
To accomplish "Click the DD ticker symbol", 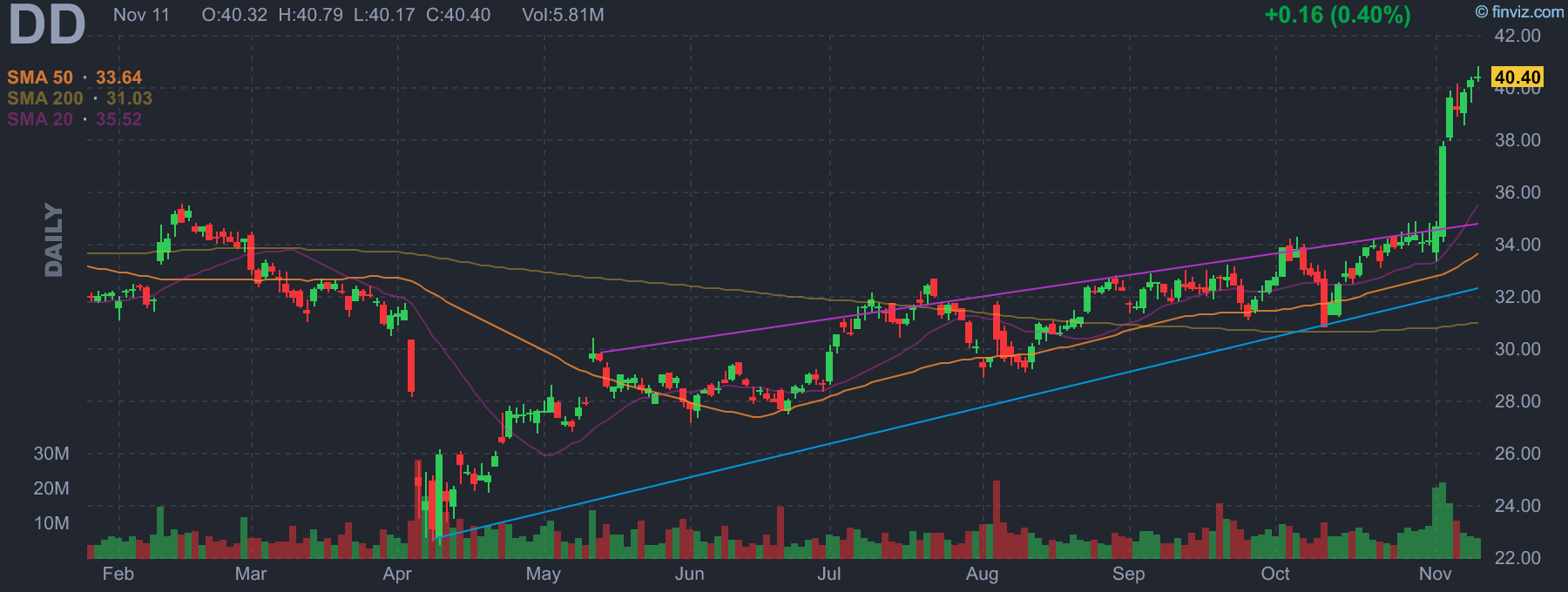I will coord(47,24).
